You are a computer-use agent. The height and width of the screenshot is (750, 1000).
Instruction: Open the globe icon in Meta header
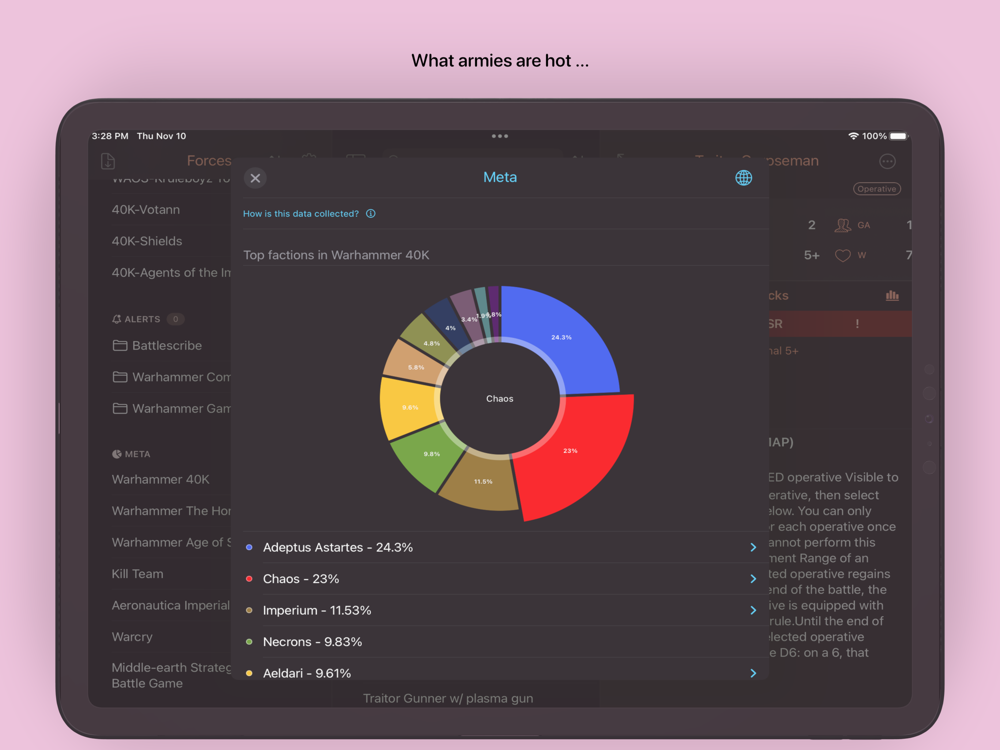point(743,178)
